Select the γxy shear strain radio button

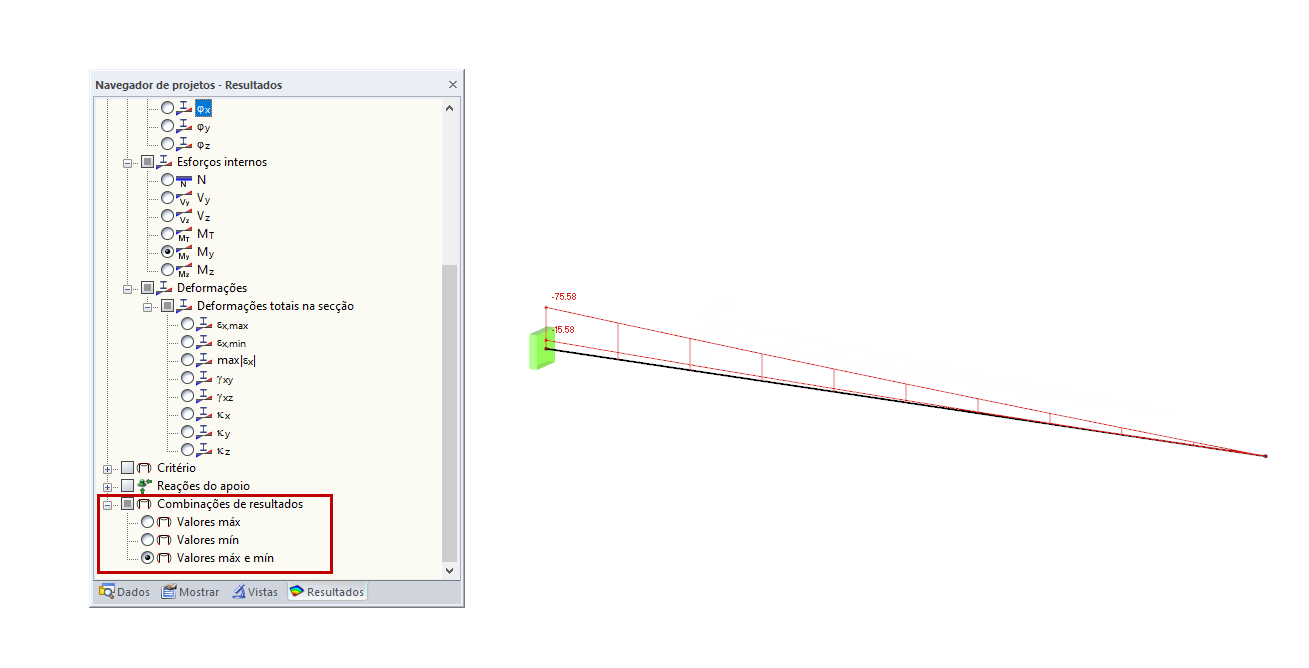click(x=187, y=378)
